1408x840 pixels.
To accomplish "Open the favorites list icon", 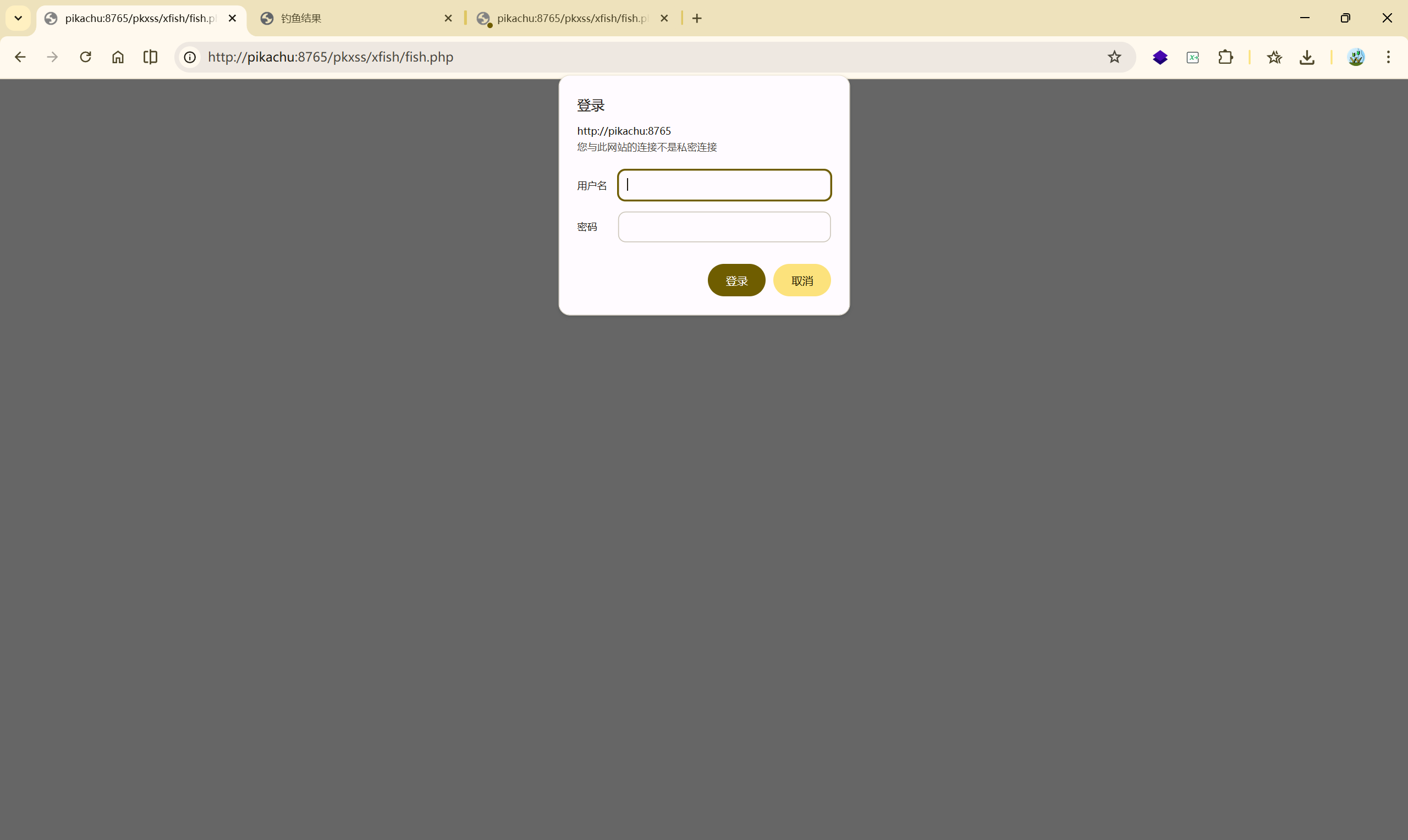I will coord(1274,57).
